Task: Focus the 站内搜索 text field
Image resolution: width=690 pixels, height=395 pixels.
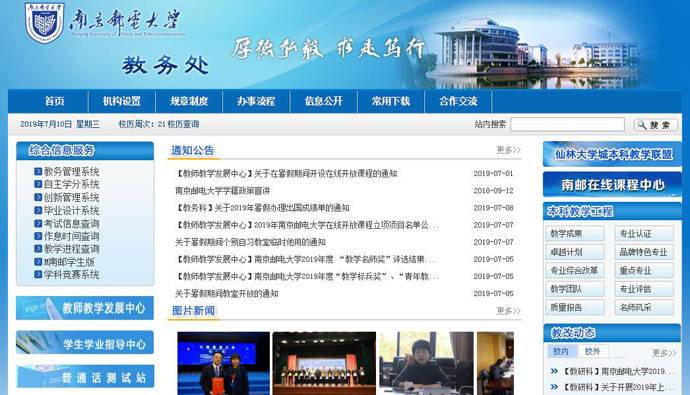Action: click(x=568, y=124)
